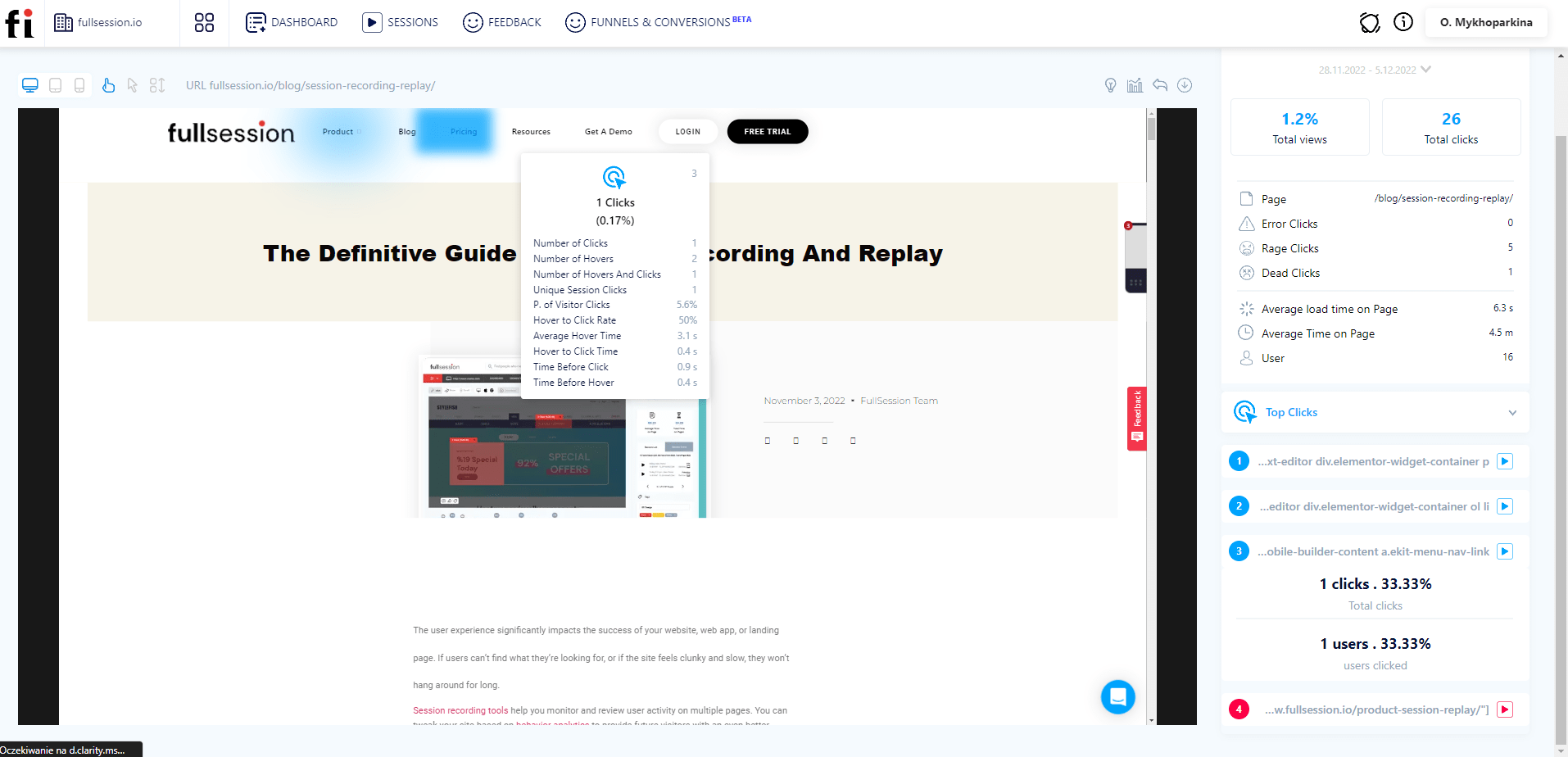Play session for top click item 1
The width and height of the screenshot is (1568, 757).
point(1505,461)
